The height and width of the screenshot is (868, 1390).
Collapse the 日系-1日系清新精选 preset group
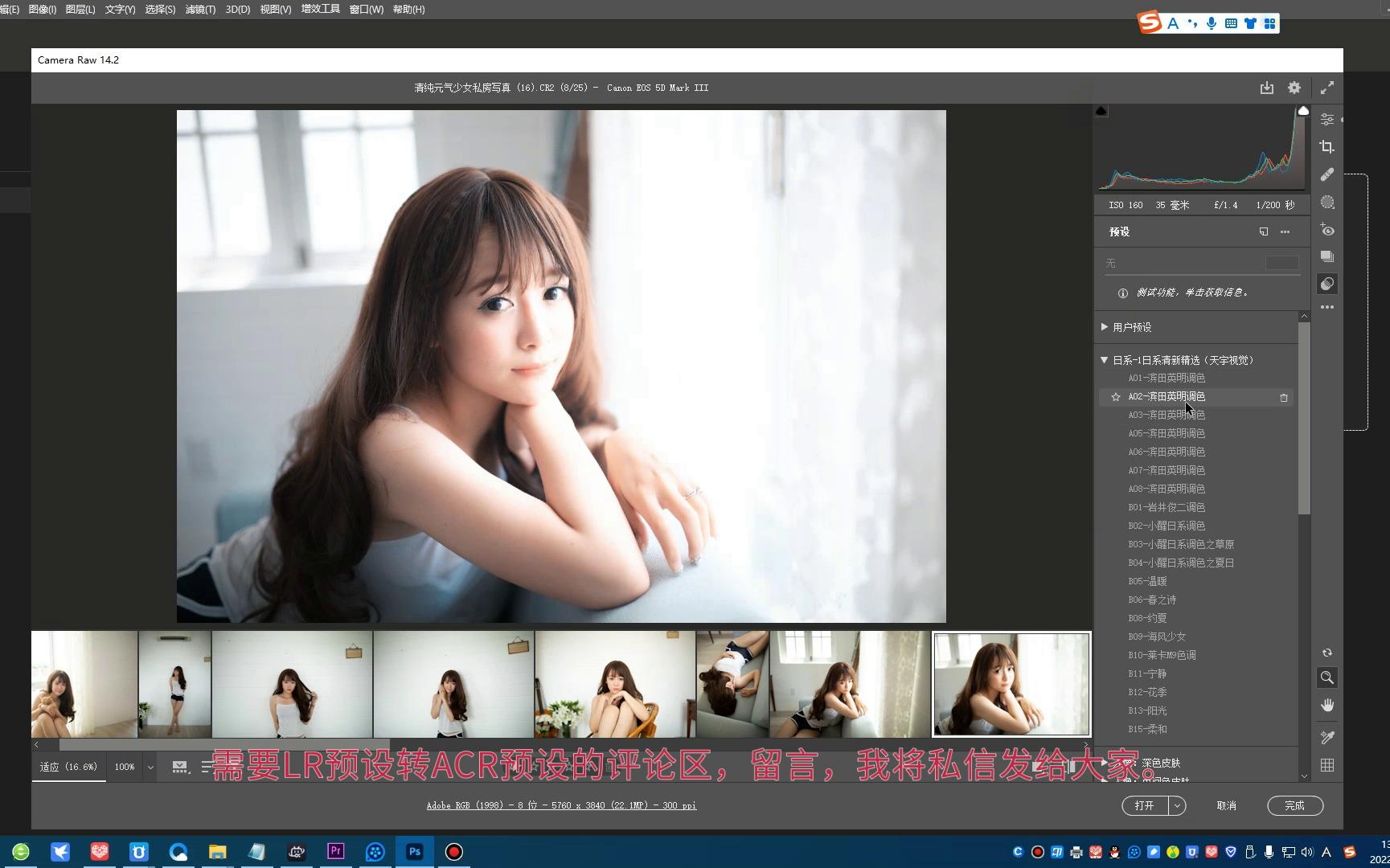(x=1105, y=359)
